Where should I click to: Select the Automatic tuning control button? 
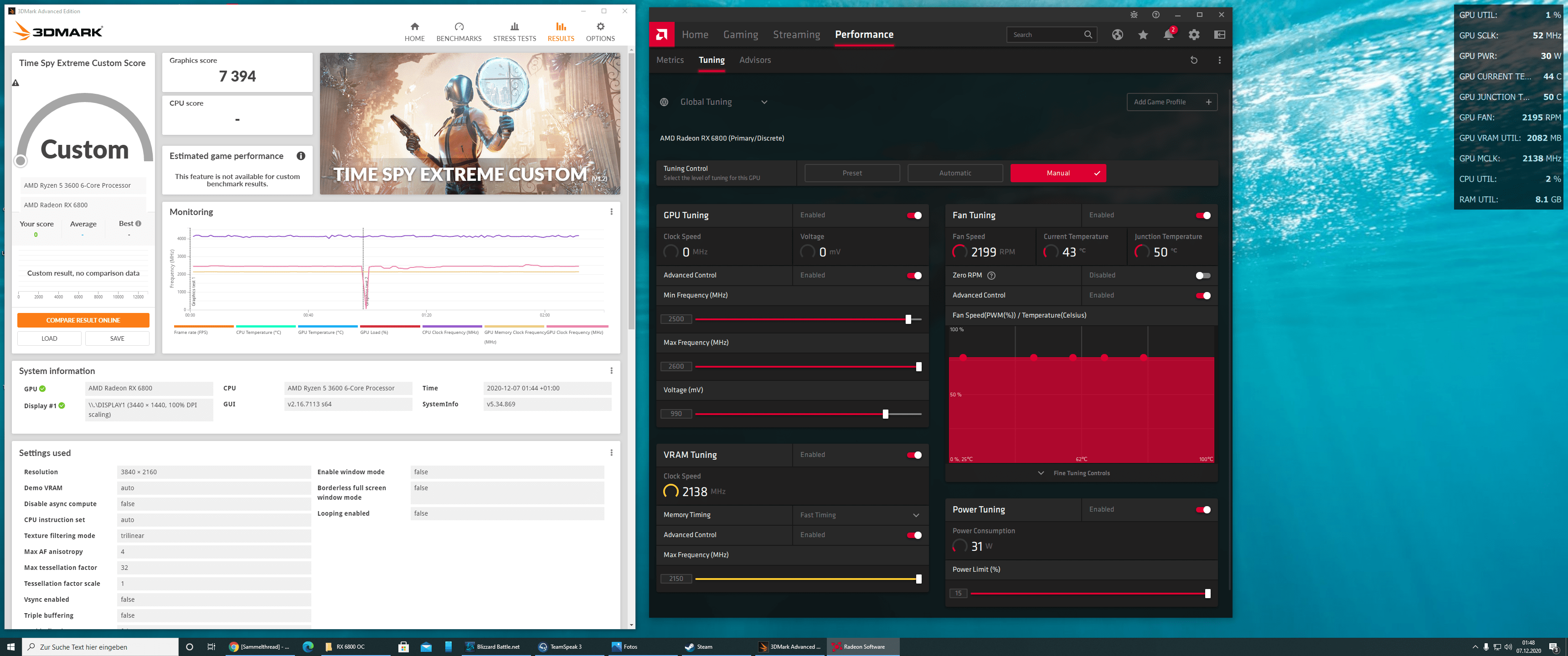click(955, 173)
